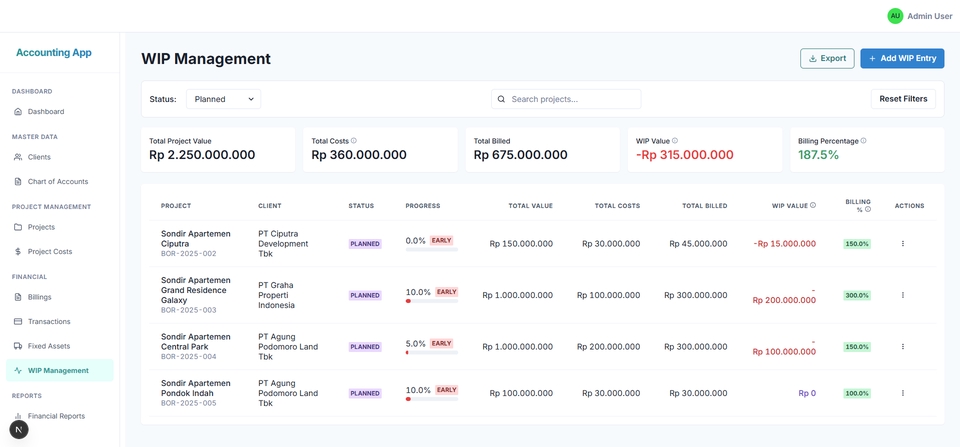Click the TOTAL VALUE column header

(531, 206)
